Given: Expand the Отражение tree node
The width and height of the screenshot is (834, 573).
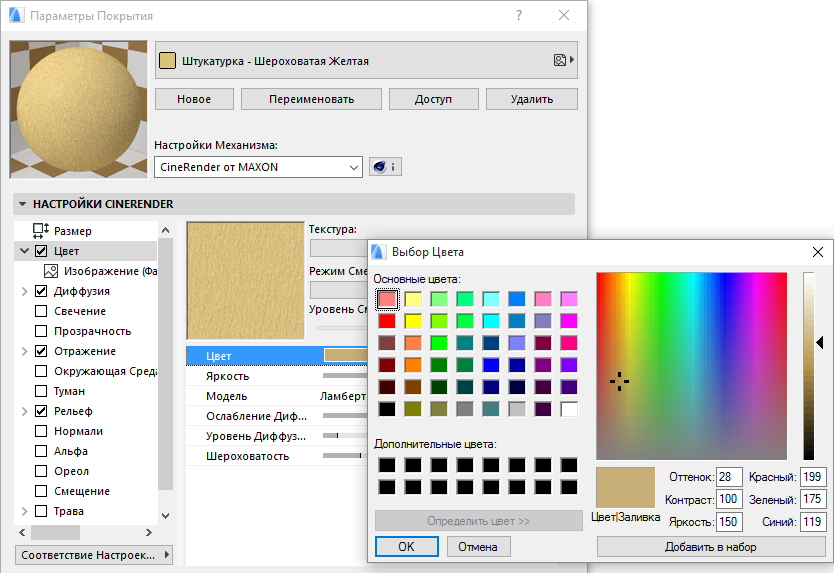Looking at the screenshot, I should [24, 351].
